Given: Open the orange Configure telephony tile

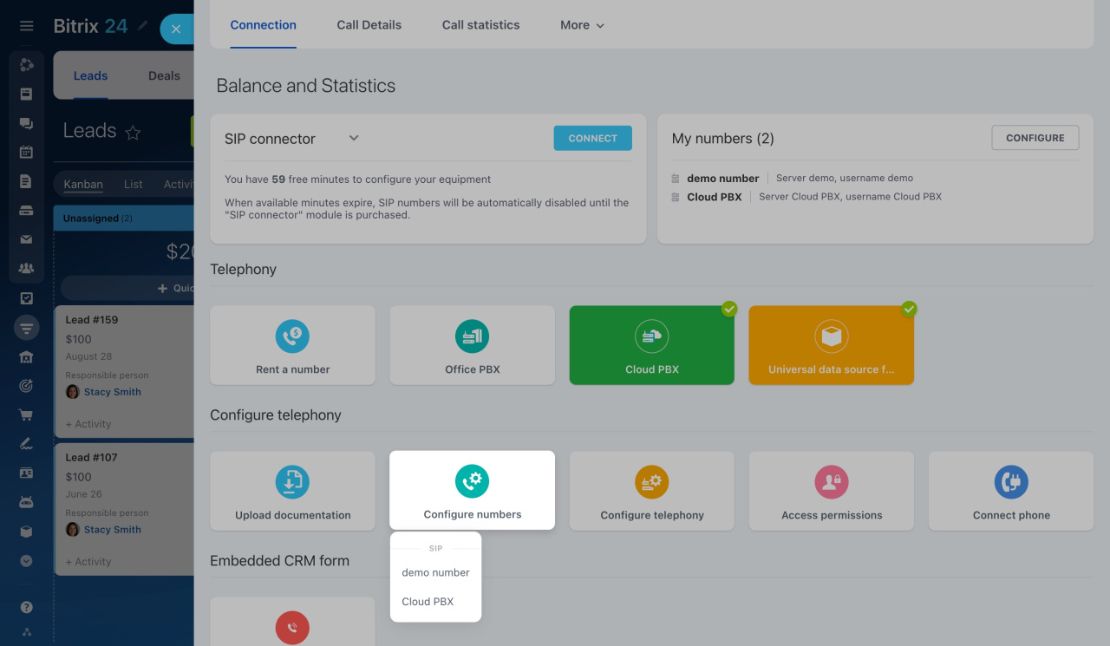Looking at the screenshot, I should [652, 491].
